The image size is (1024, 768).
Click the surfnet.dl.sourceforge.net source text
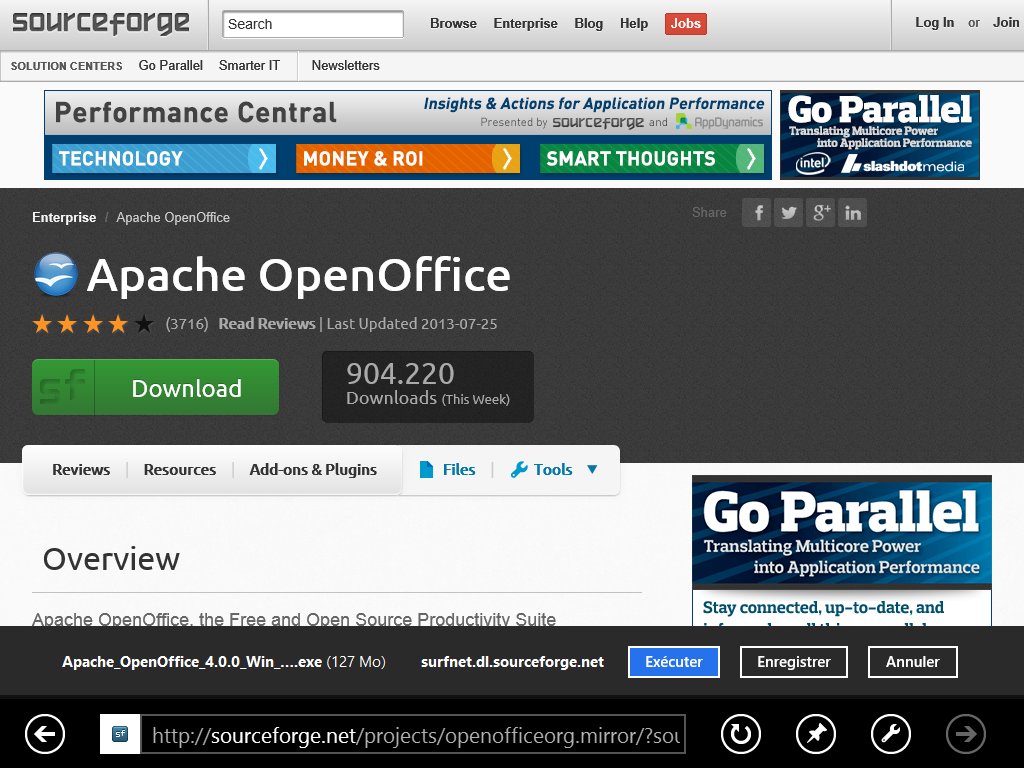[513, 662]
